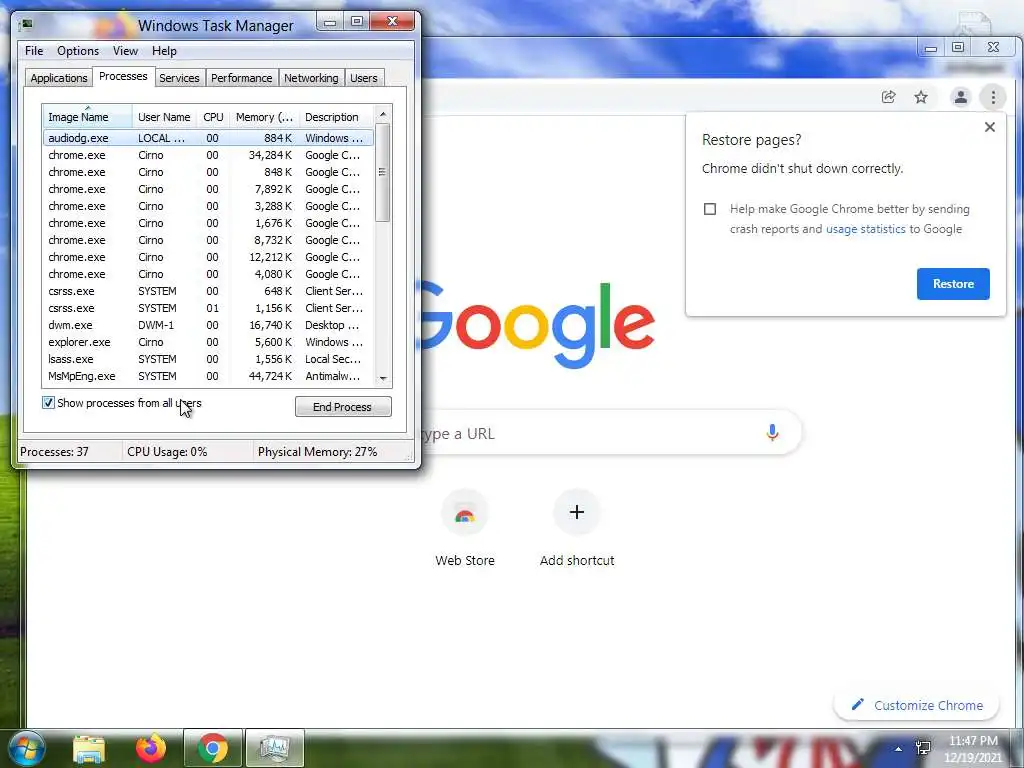The width and height of the screenshot is (1024, 768).
Task: Select the chrome.exe row using 12,212 K
Action: click(209, 257)
